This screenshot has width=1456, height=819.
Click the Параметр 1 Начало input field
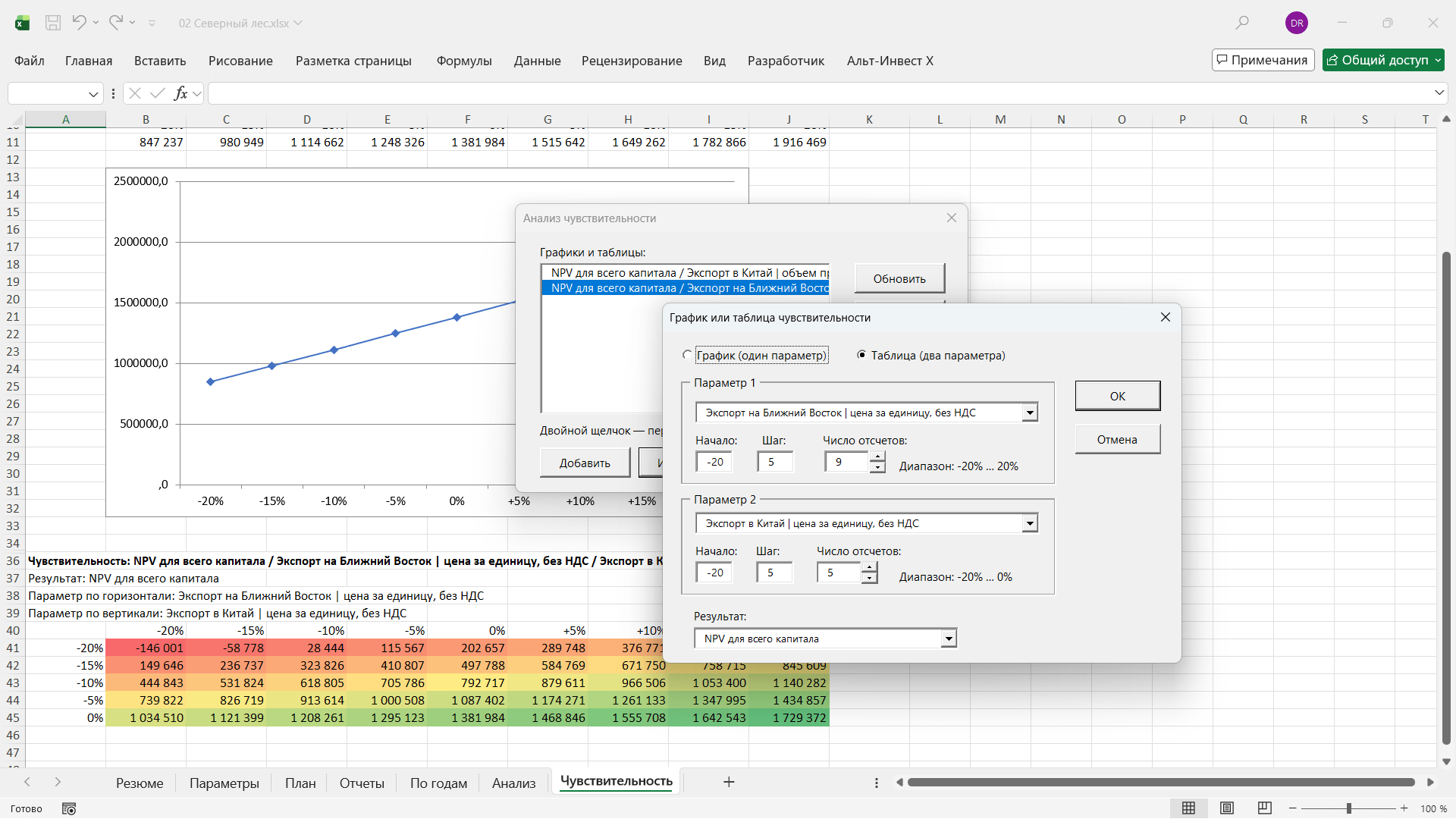(x=714, y=462)
